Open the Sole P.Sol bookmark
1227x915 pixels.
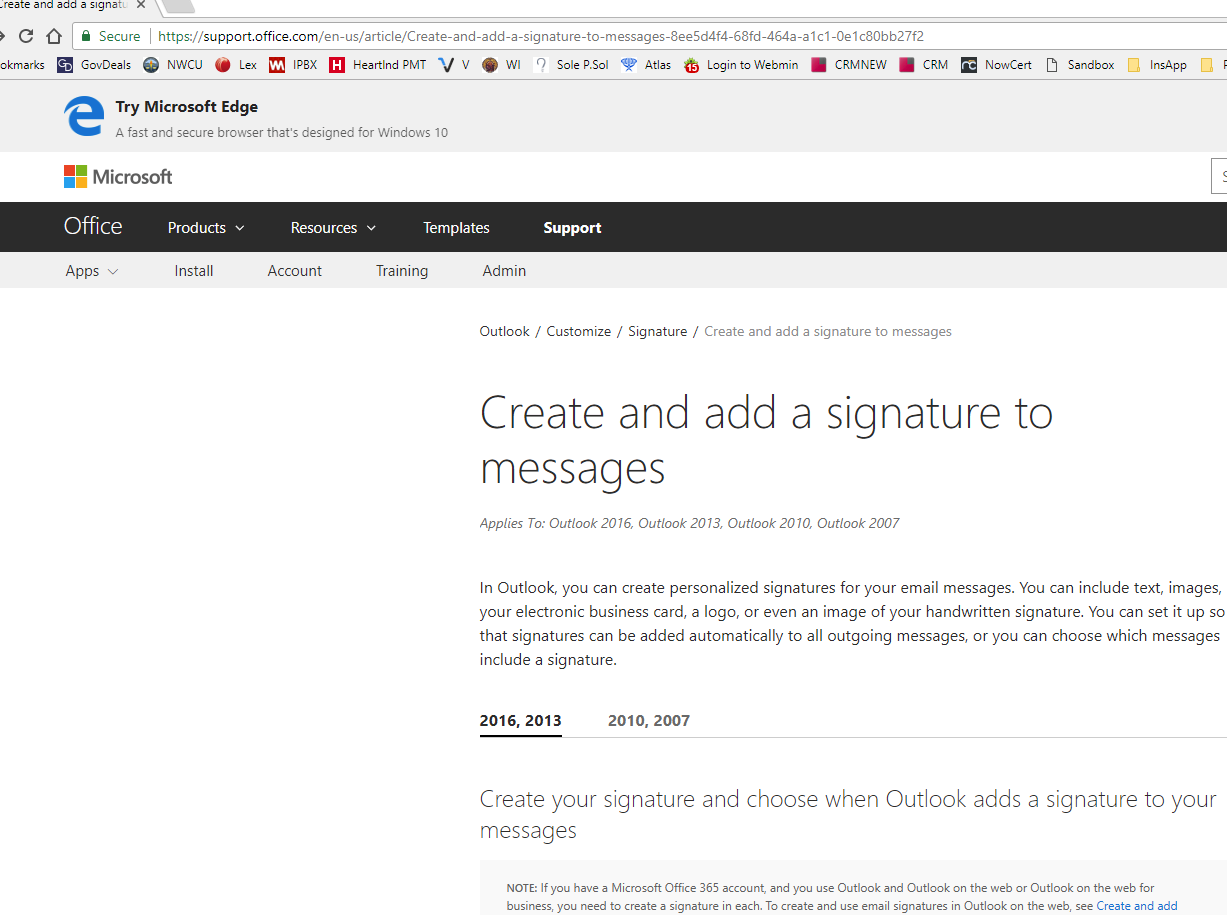(x=571, y=65)
